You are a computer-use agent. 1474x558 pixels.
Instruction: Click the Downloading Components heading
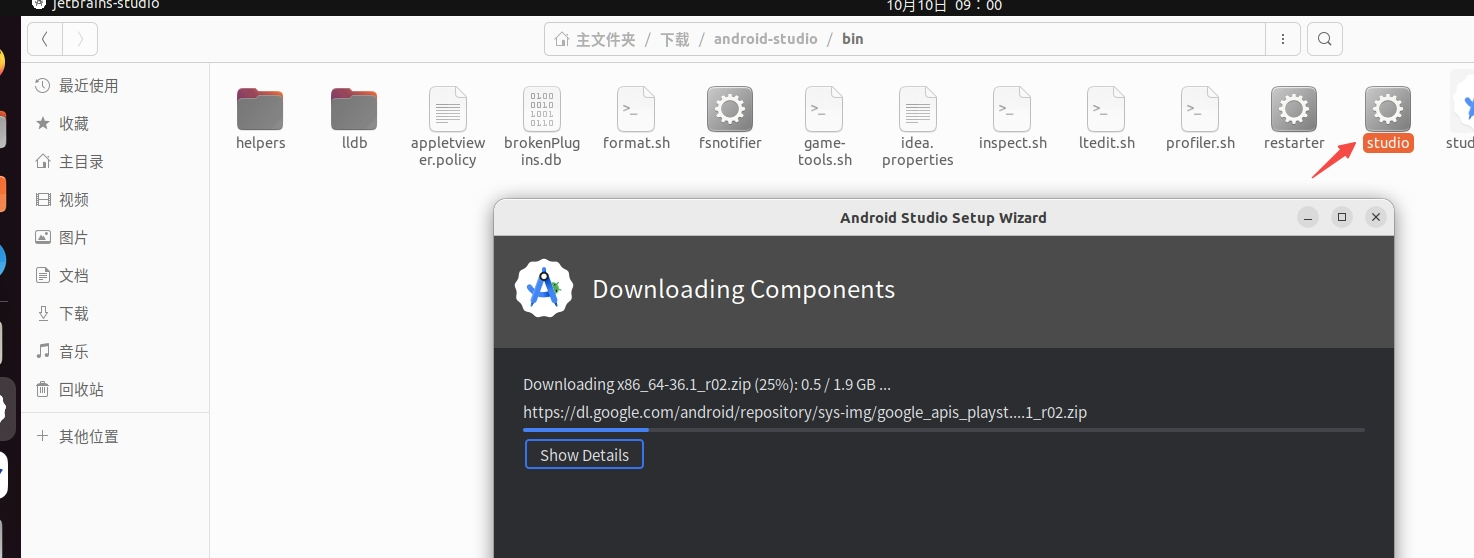pyautogui.click(x=743, y=290)
